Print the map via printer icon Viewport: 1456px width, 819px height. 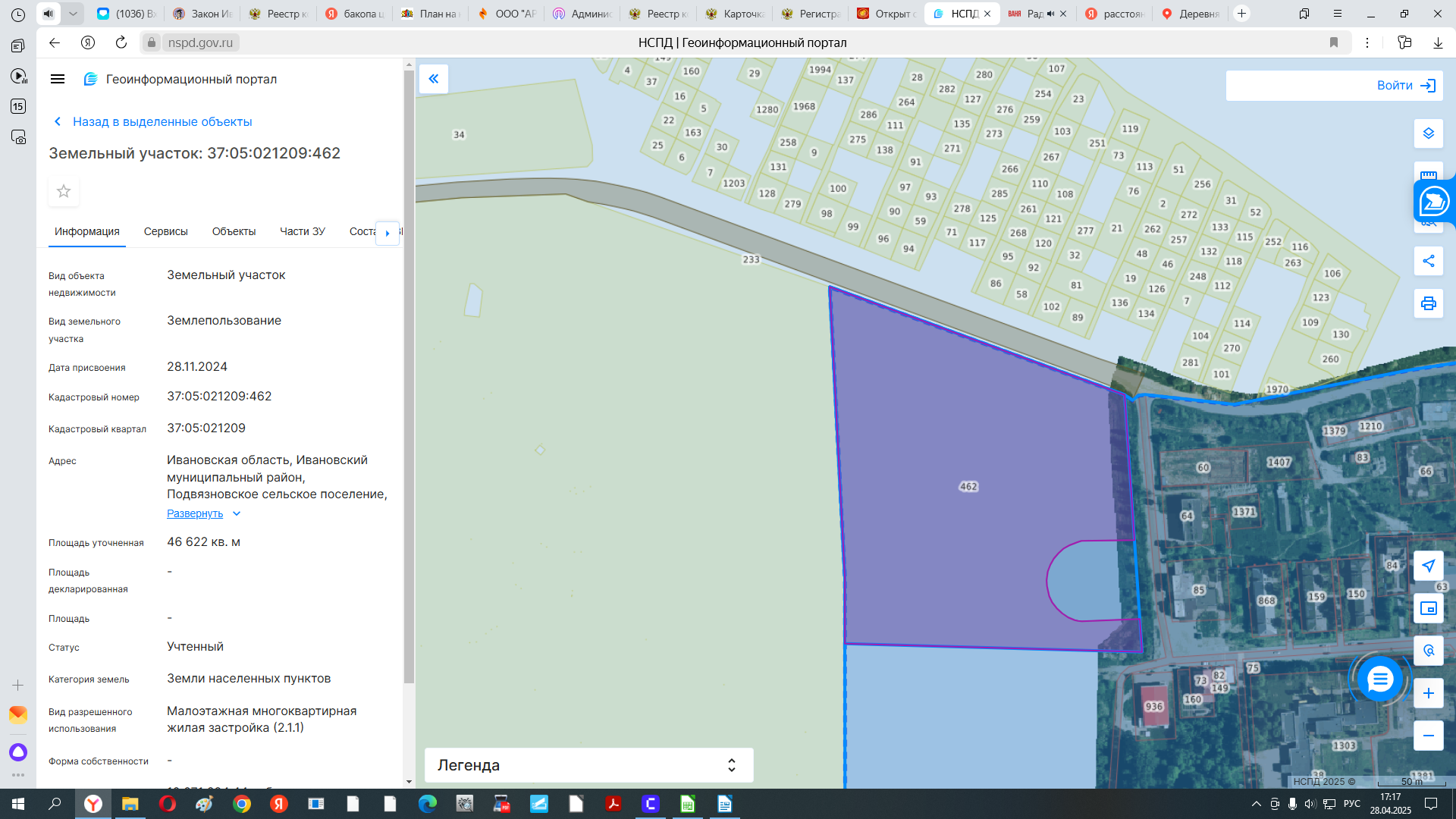pos(1428,303)
